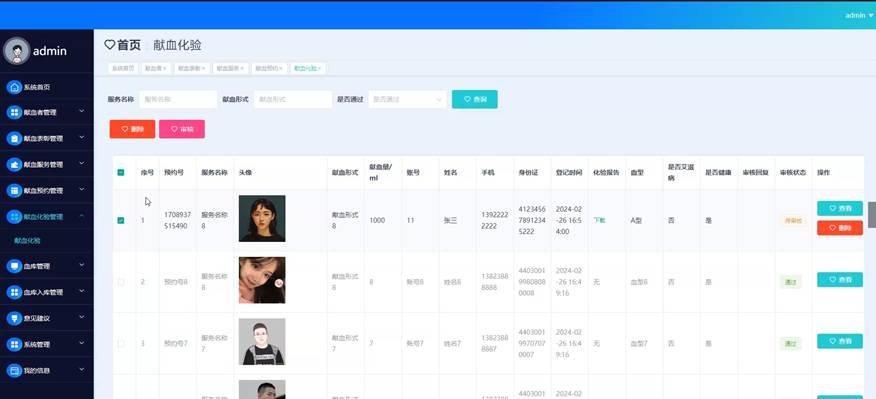876x399 pixels.
Task: Click the teal 查询 search button
Action: pos(474,99)
